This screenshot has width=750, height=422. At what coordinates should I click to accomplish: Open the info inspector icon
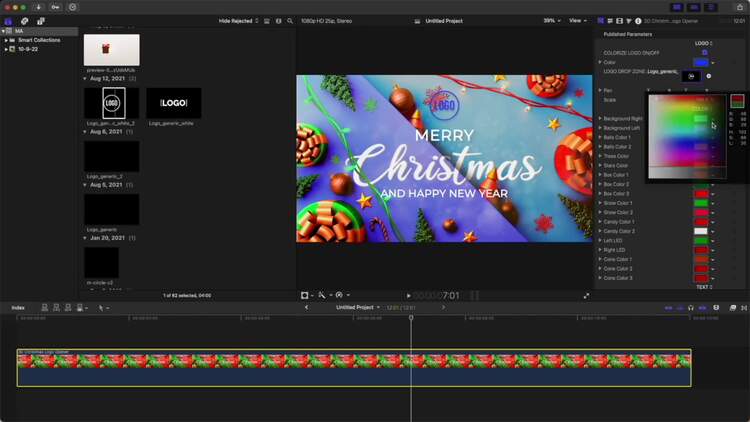pyautogui.click(x=638, y=21)
